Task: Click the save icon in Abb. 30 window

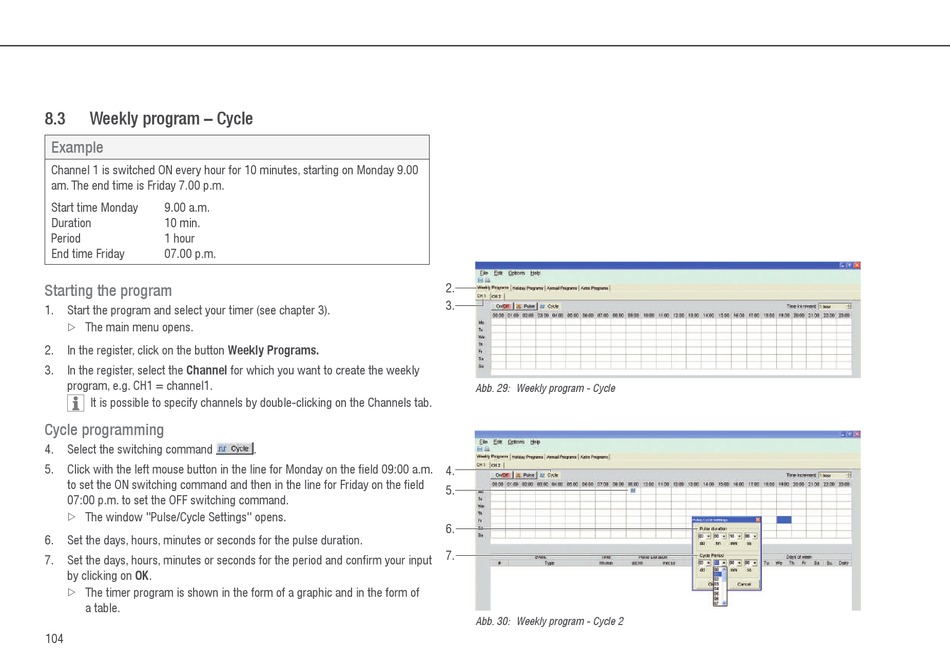Action: coord(480,449)
